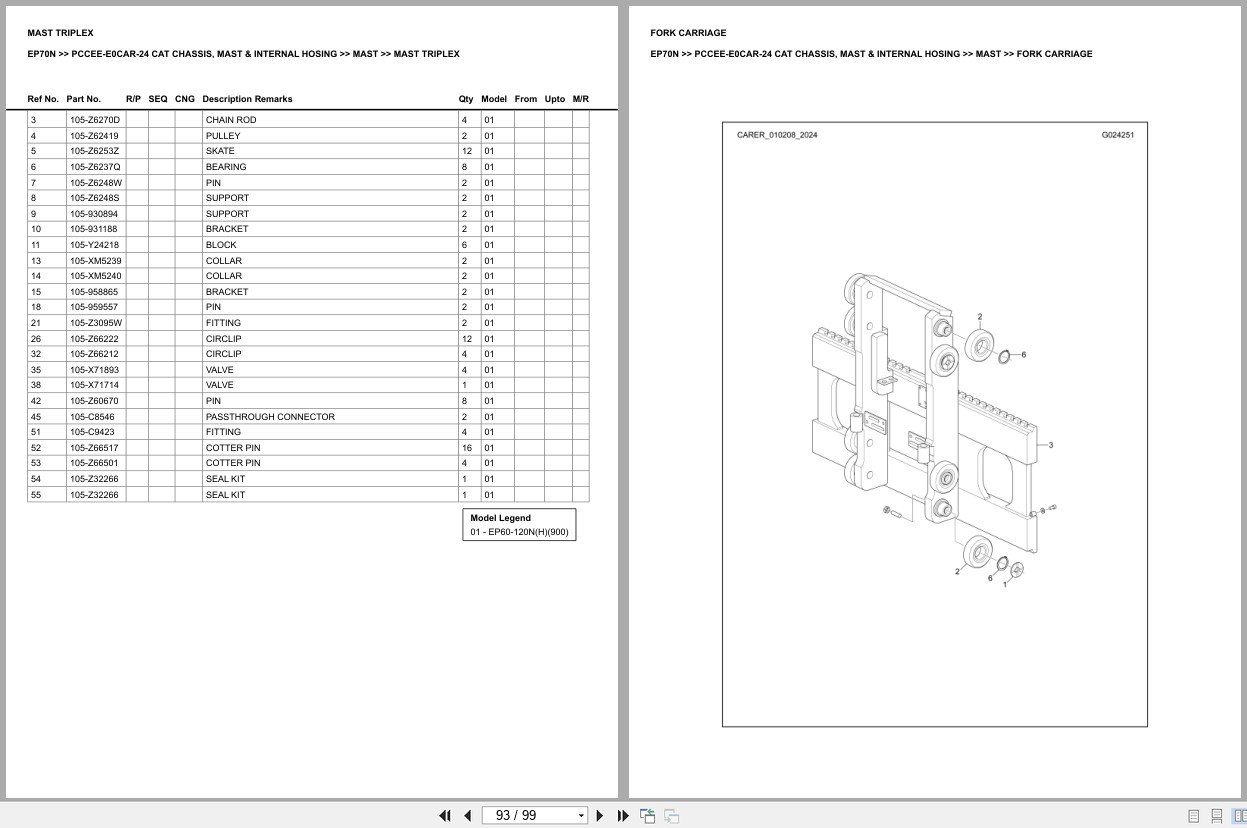Select part number 105-958865
This screenshot has height=828, width=1247.
coord(94,292)
